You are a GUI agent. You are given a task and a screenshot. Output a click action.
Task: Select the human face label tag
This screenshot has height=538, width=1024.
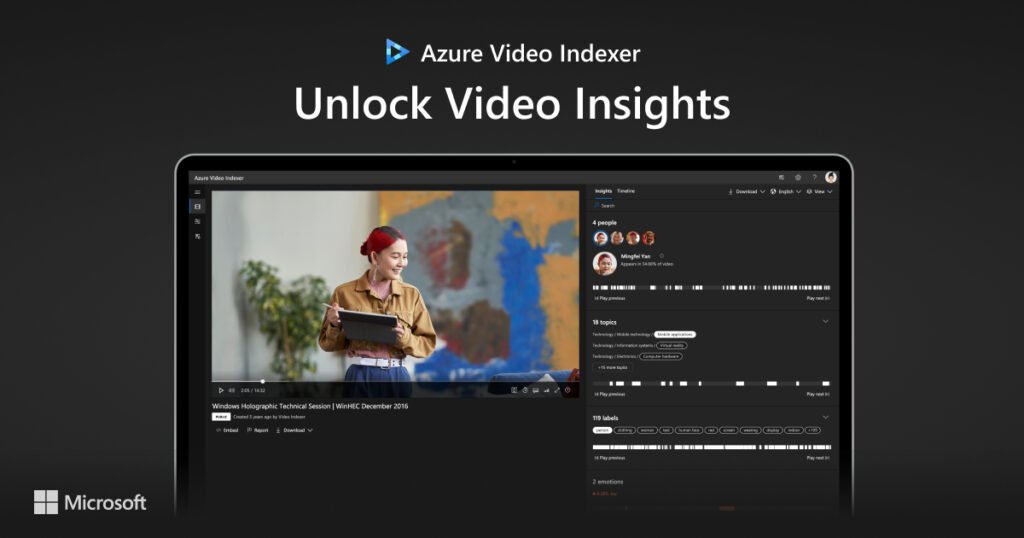point(689,430)
